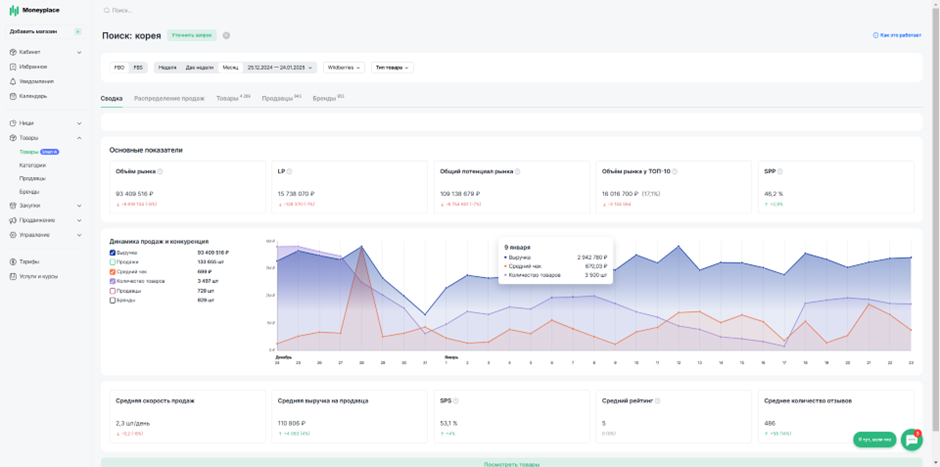Open the Как это работает link

click(x=897, y=35)
